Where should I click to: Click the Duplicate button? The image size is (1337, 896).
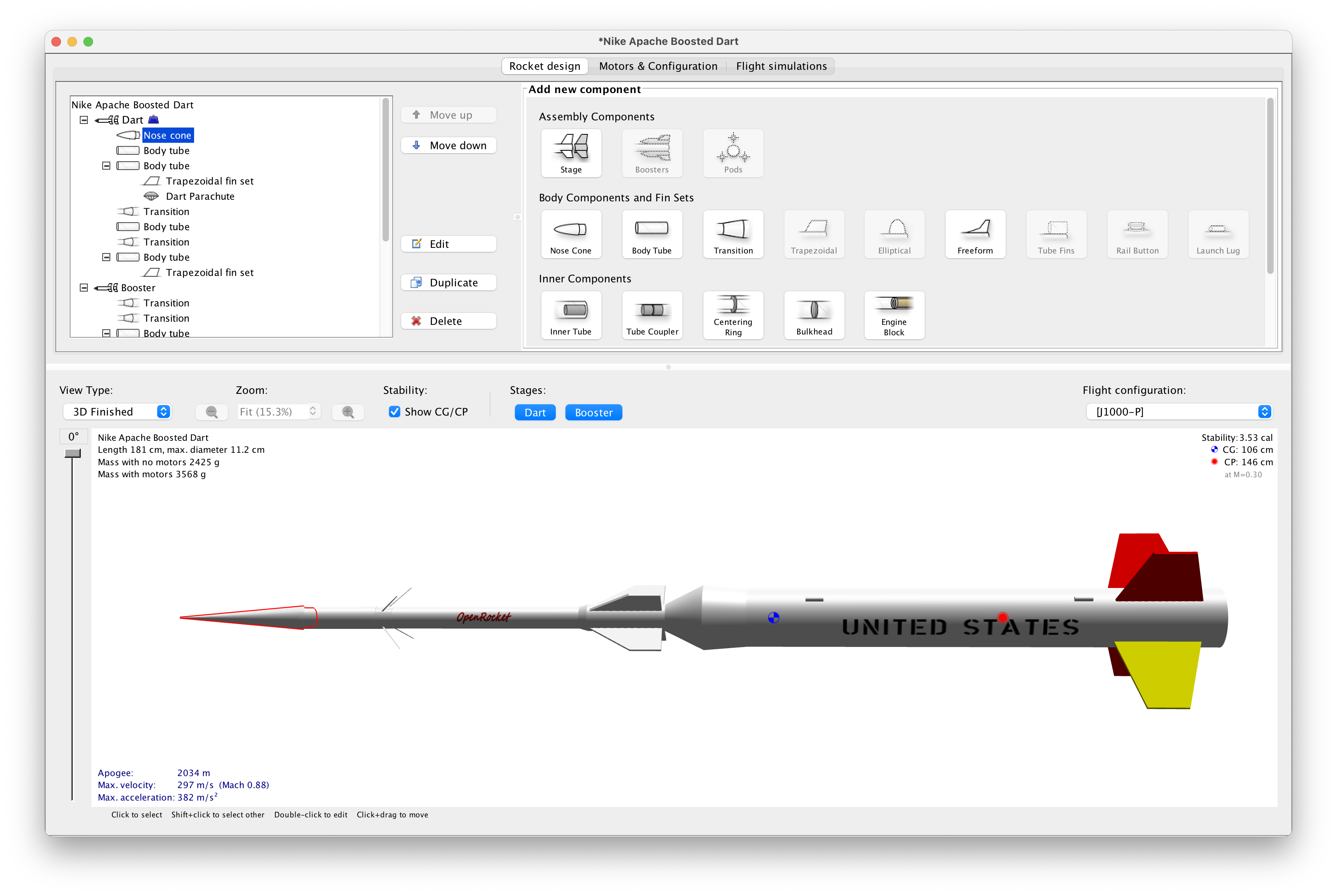pos(448,283)
